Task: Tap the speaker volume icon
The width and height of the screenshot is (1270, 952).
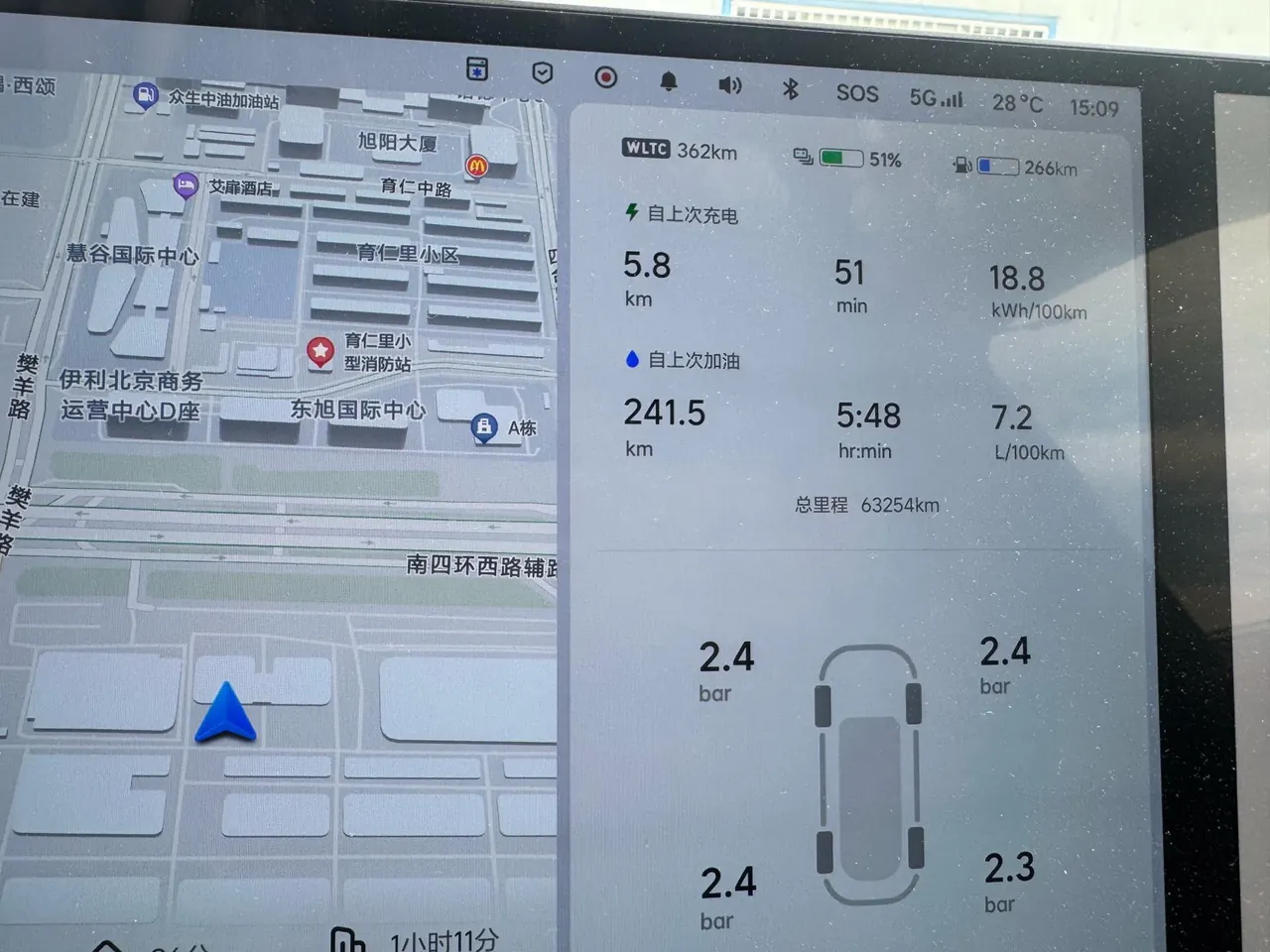Action: point(730,85)
